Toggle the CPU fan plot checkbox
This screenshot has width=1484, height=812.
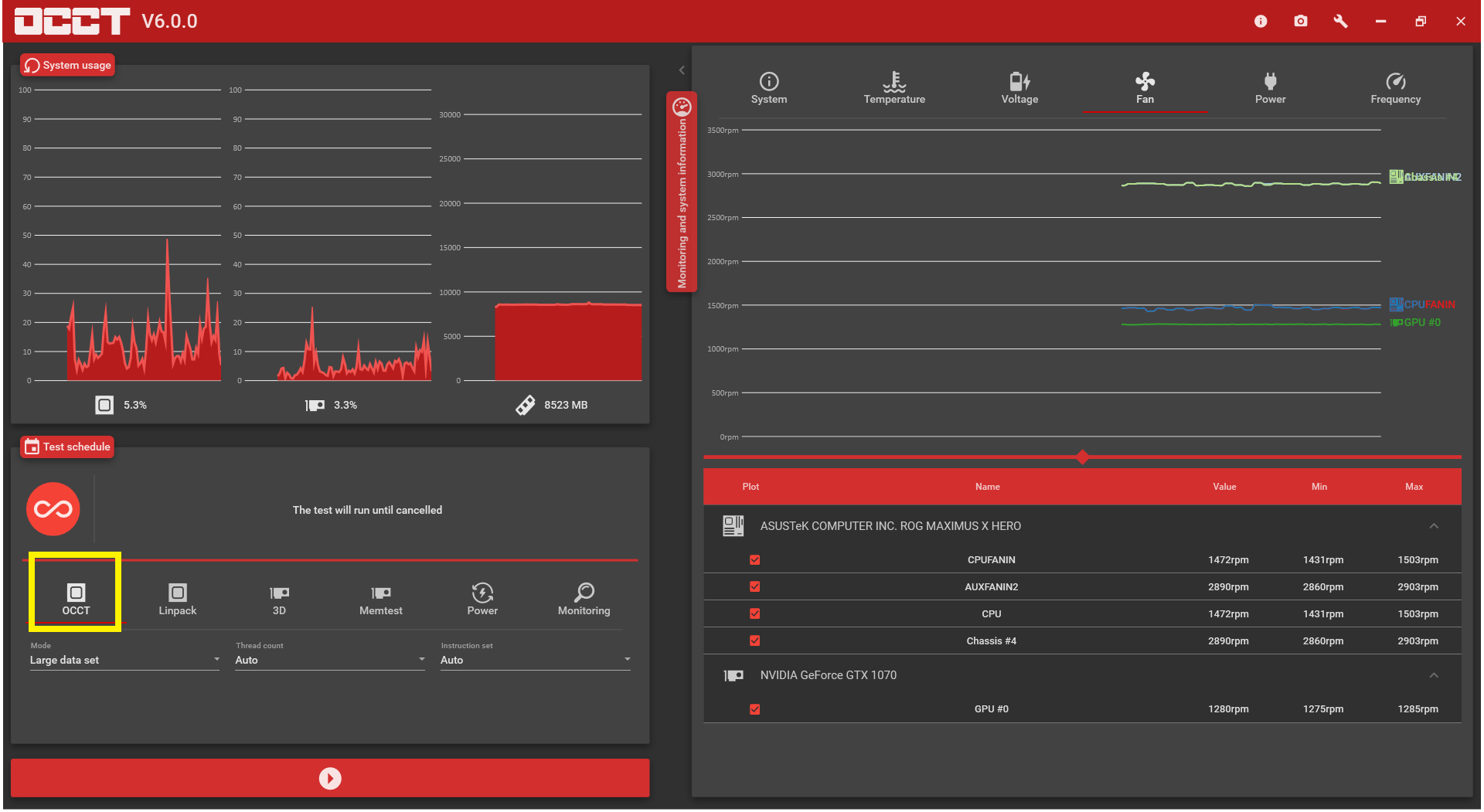click(x=755, y=614)
